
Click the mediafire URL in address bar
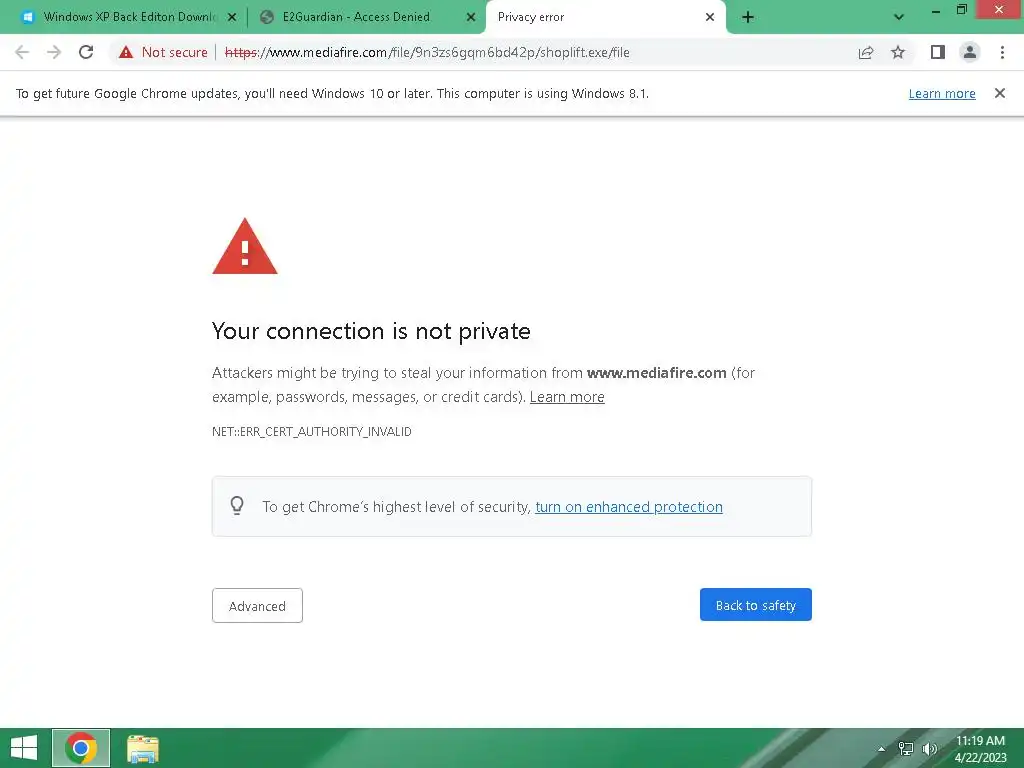427,52
